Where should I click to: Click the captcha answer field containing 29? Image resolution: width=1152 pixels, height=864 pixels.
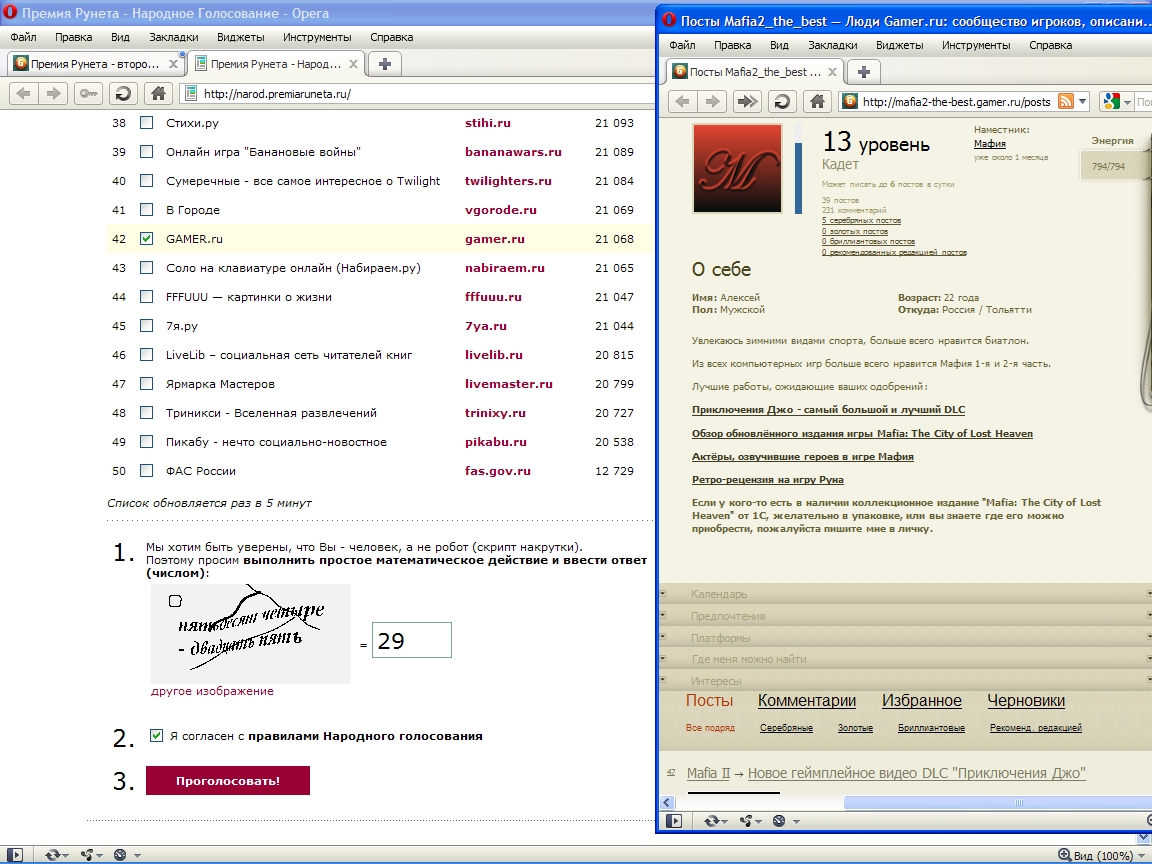(x=411, y=640)
